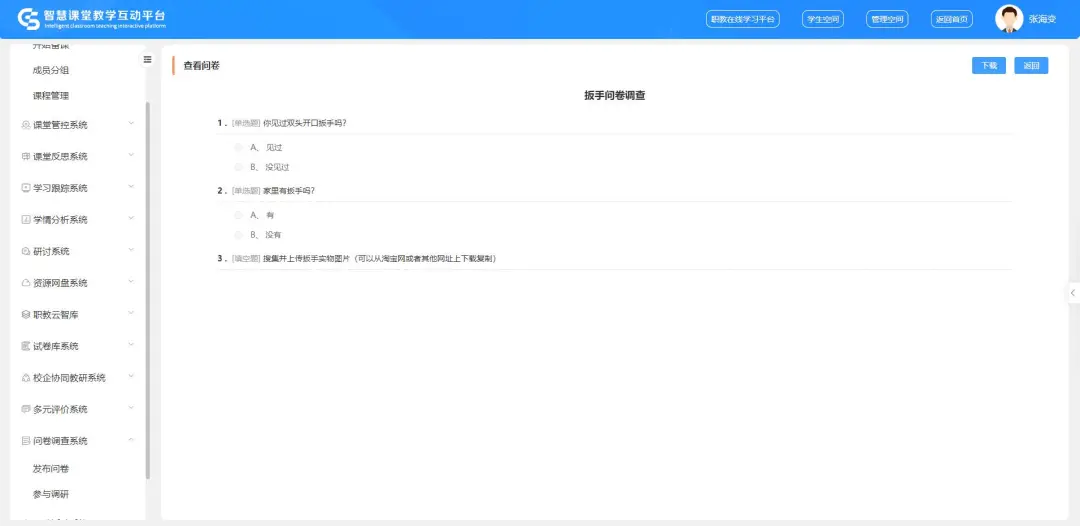The width and height of the screenshot is (1080, 526).
Task: Expand the 多元评价系统 chevron
Action: click(131, 409)
